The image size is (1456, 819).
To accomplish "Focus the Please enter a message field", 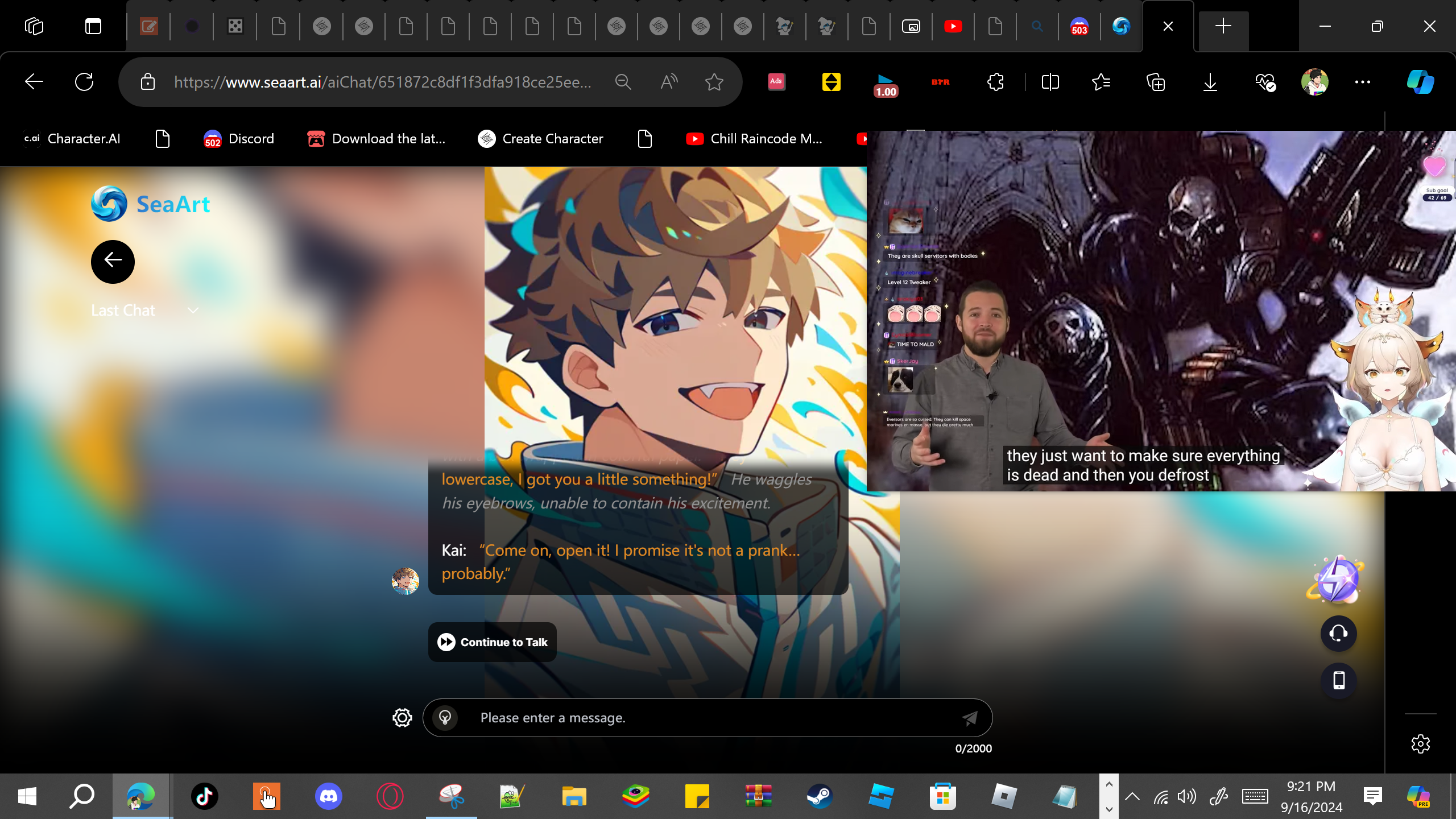I will click(708, 718).
